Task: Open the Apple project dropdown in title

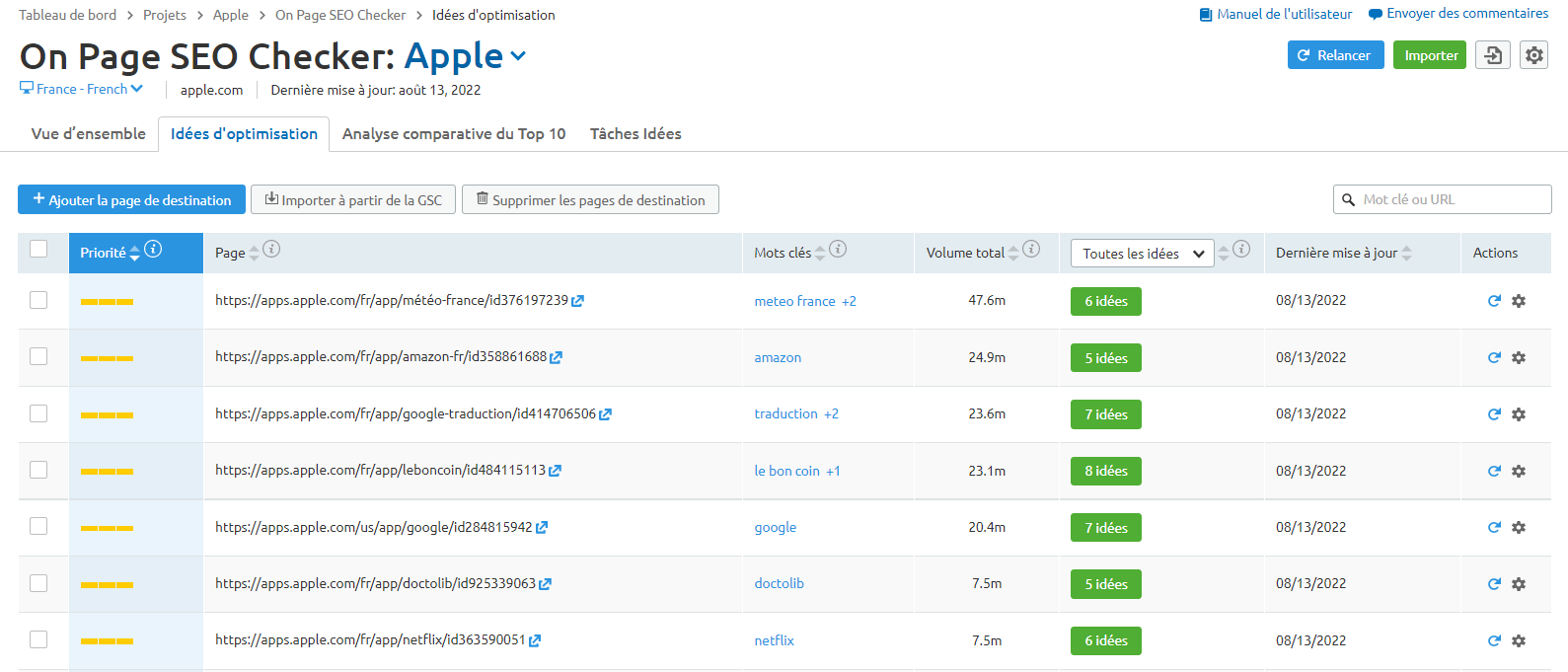Action: (x=465, y=56)
